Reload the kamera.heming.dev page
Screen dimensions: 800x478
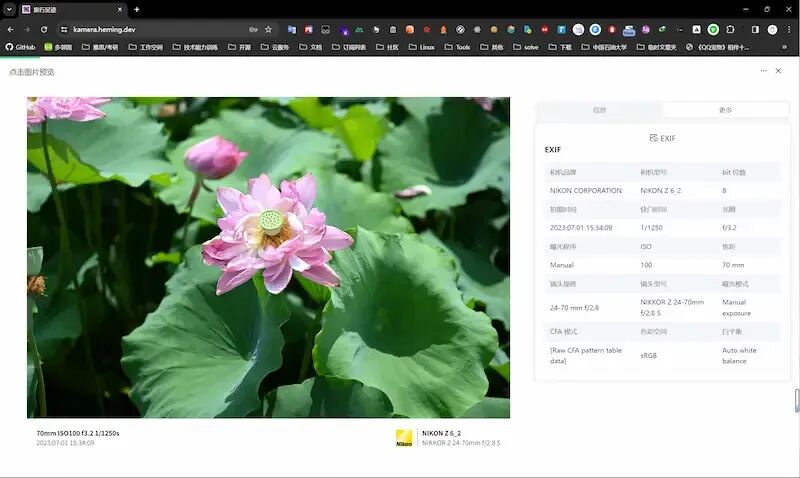coord(44,30)
